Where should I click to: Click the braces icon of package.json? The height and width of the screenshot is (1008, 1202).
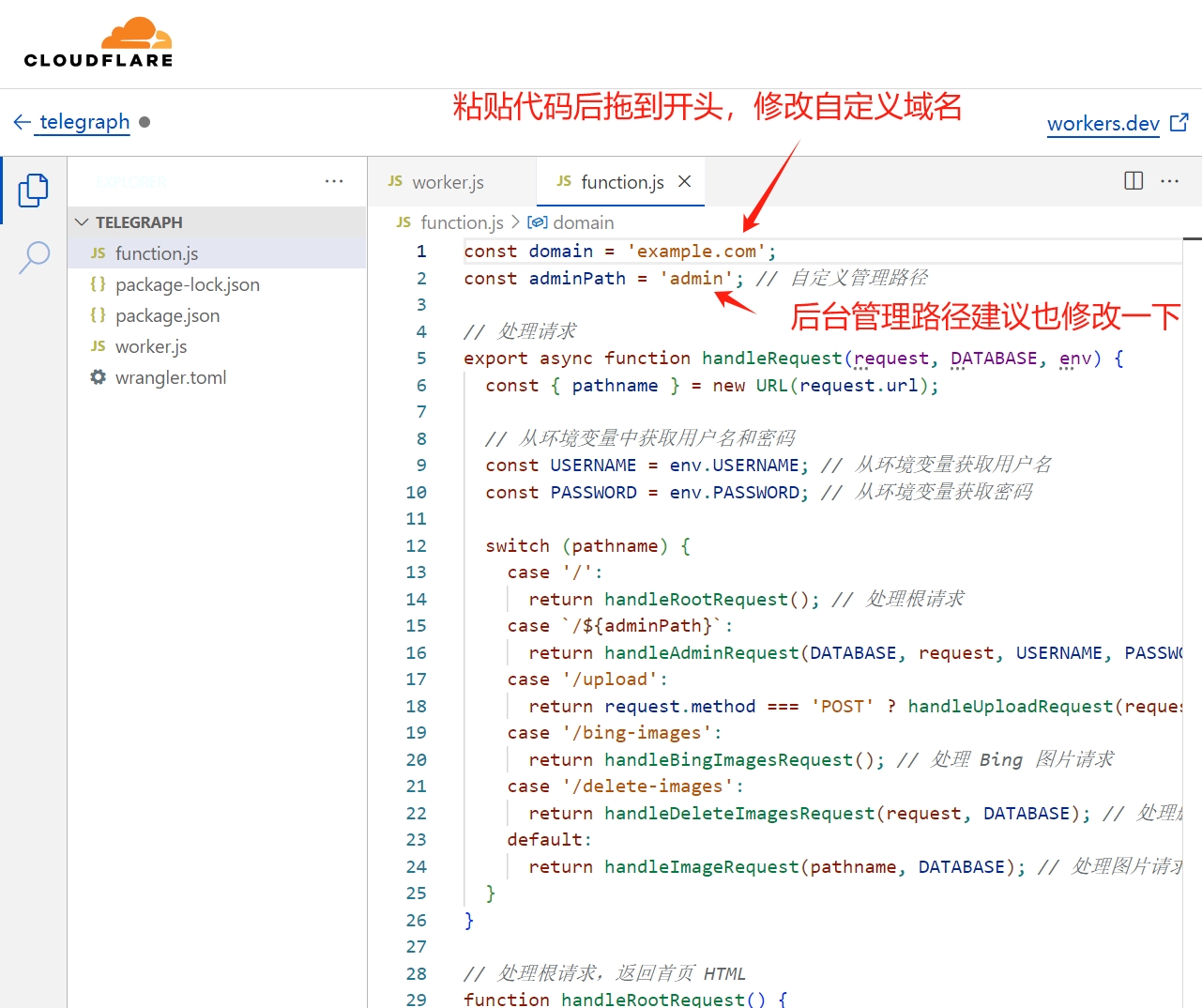(99, 315)
